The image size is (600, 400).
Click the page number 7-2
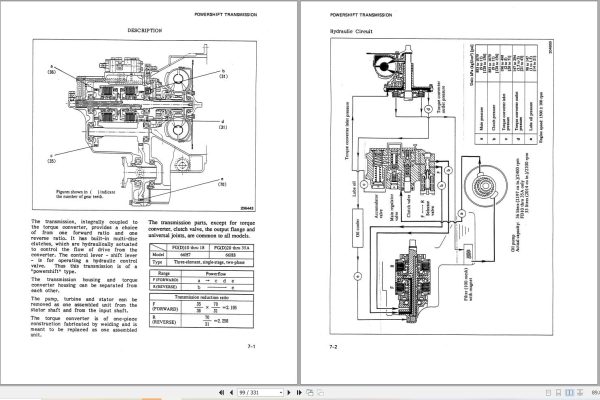click(x=333, y=347)
